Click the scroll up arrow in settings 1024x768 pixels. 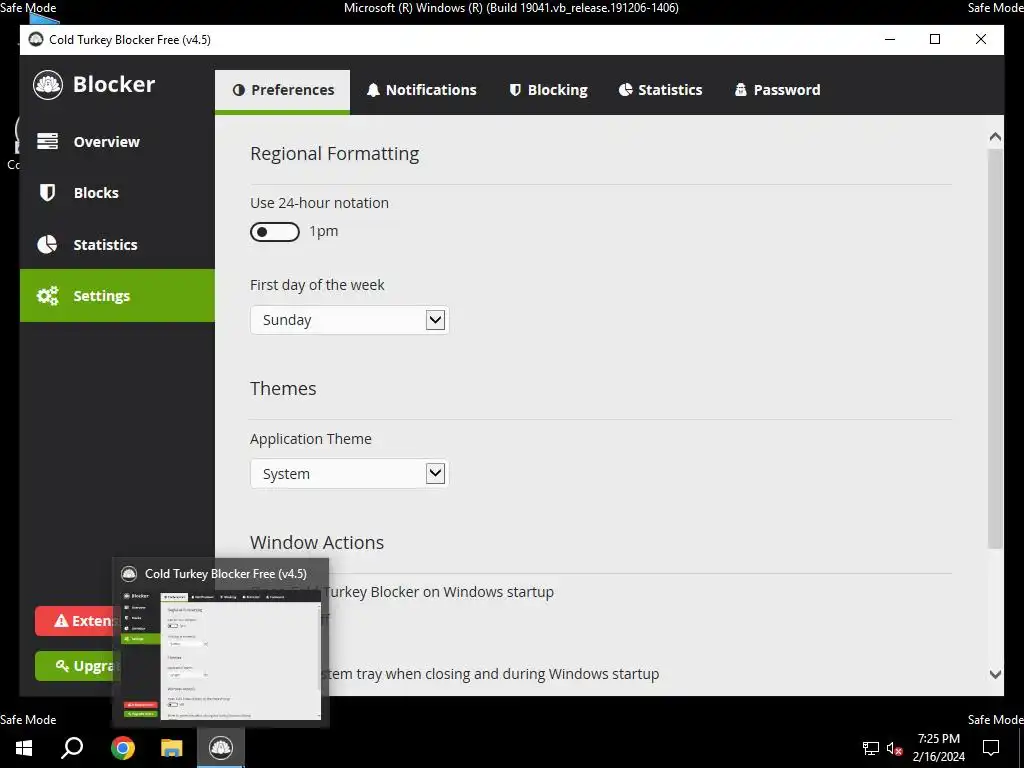(x=995, y=136)
